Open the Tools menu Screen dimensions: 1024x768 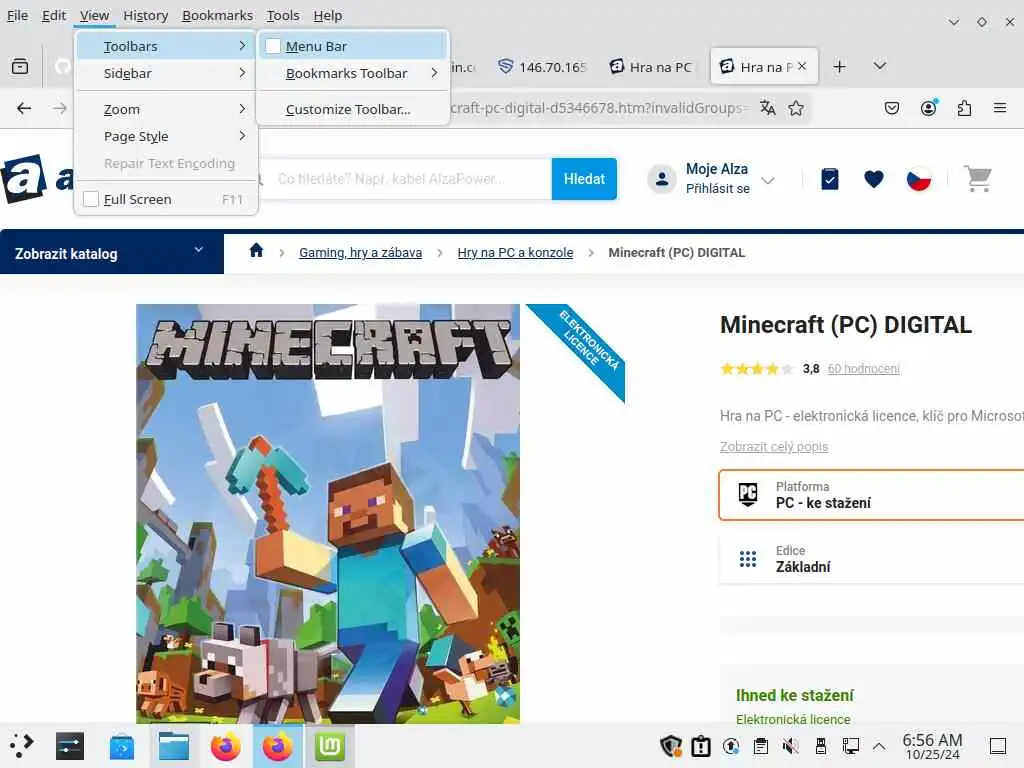point(283,15)
